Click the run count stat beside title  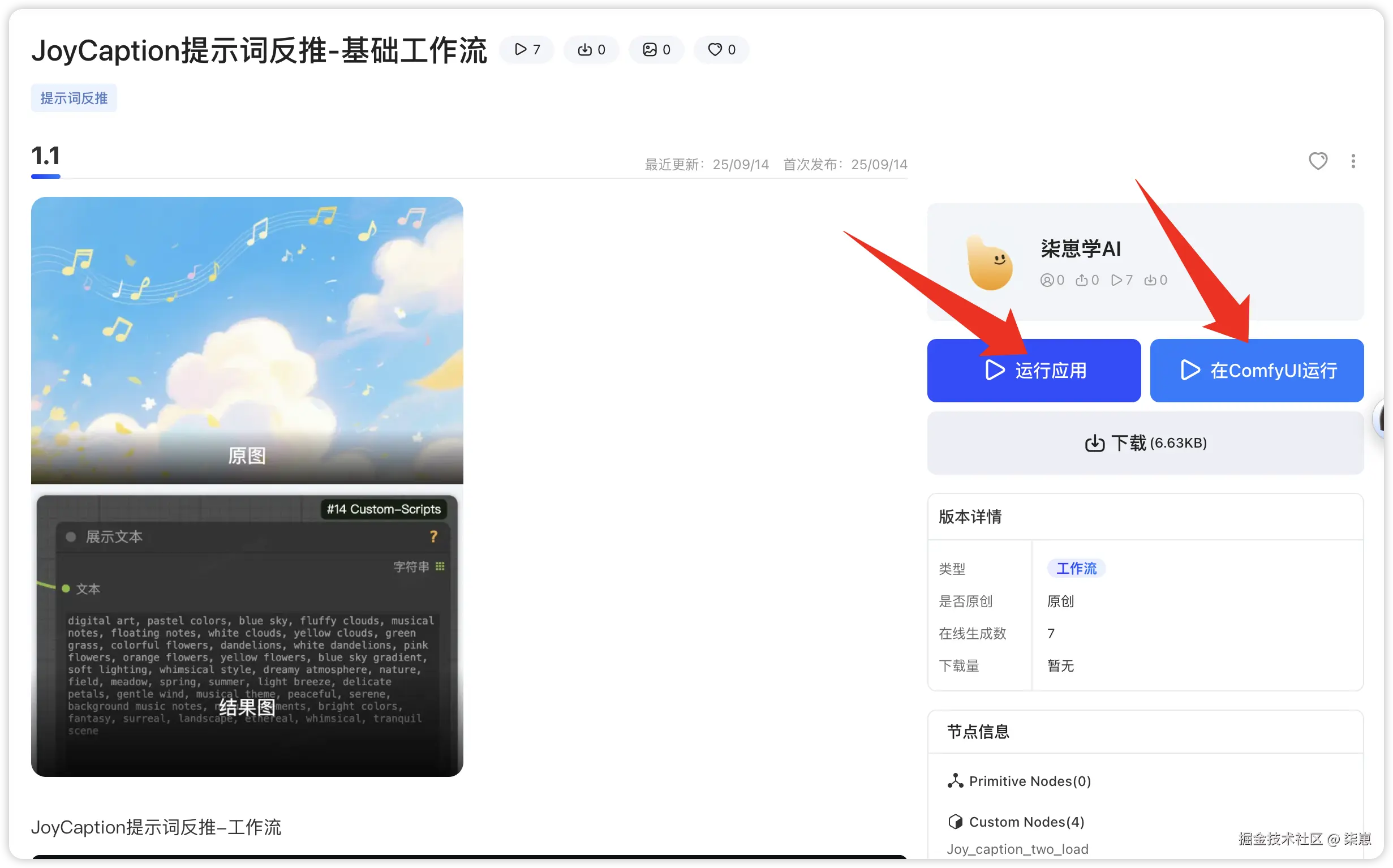pos(526,50)
